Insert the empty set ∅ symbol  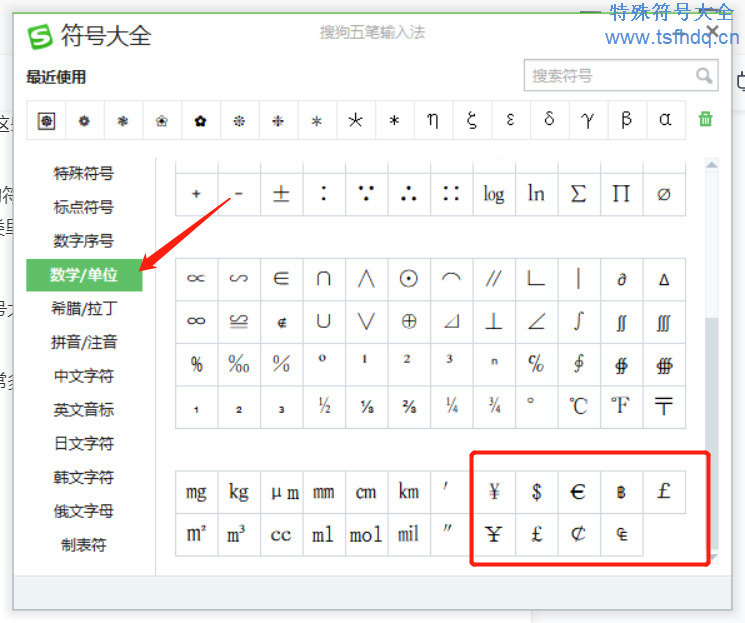(664, 194)
